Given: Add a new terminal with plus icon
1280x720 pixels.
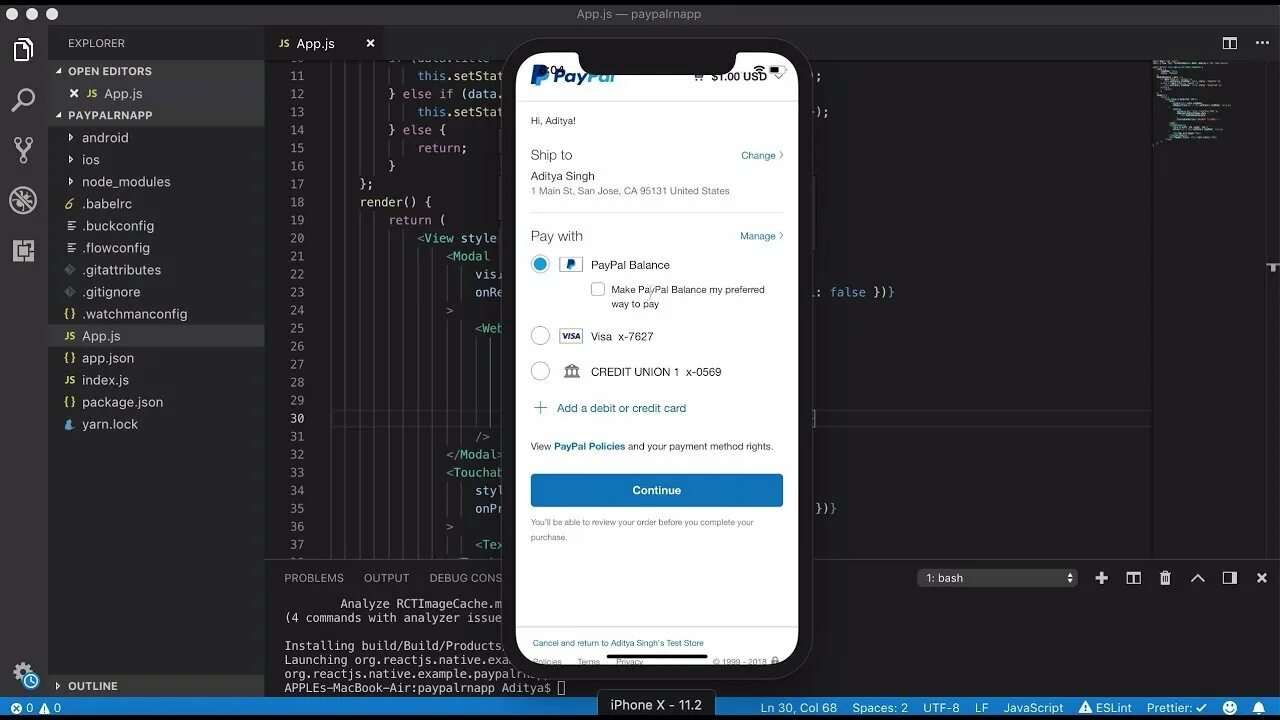Looking at the screenshot, I should click(1101, 578).
